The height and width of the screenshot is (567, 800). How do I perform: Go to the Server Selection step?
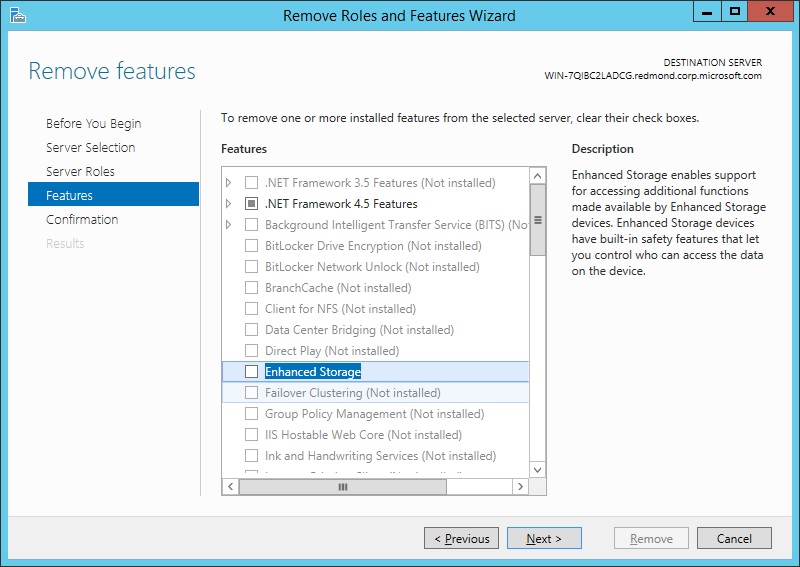90,147
